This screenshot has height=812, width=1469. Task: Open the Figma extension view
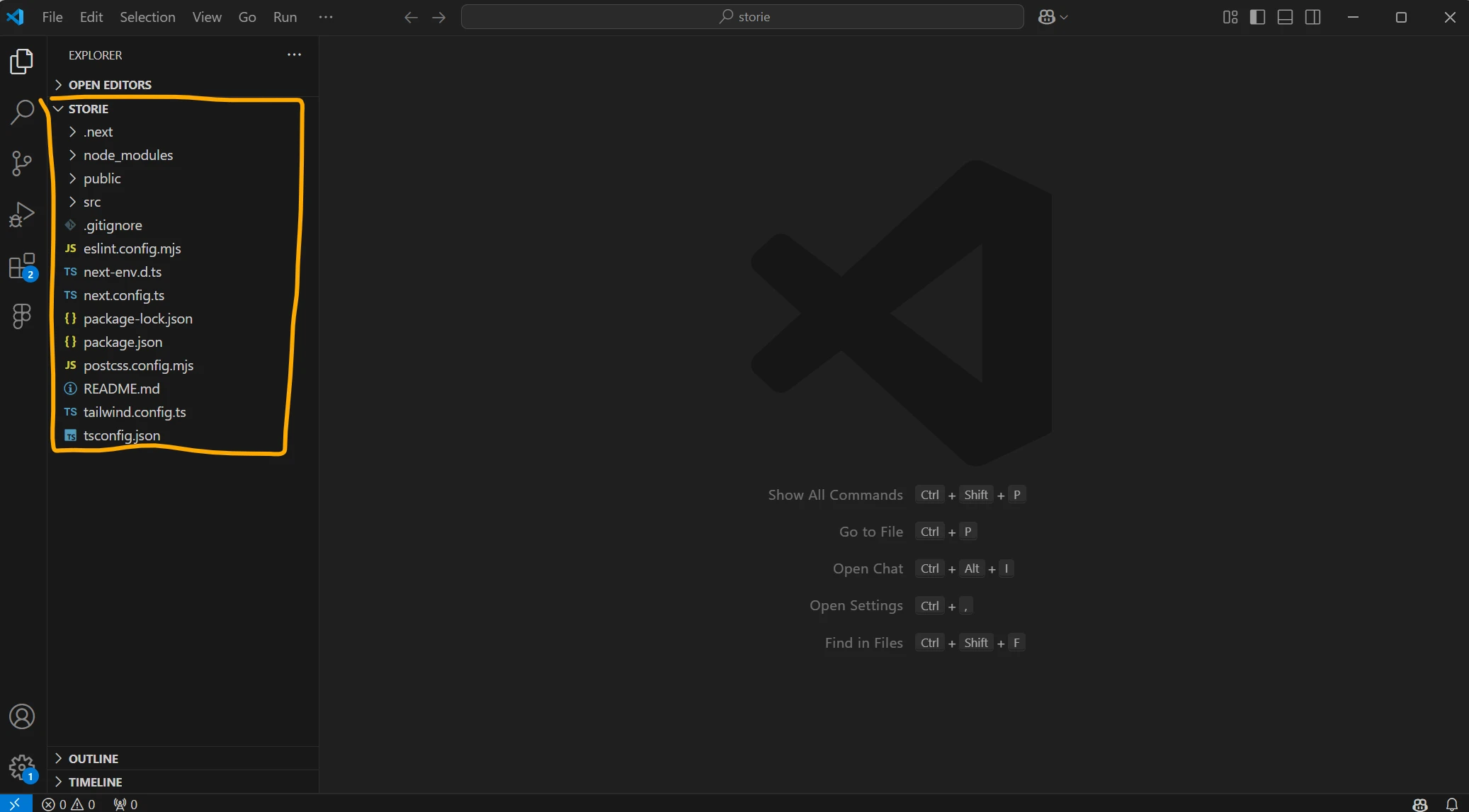coord(22,316)
